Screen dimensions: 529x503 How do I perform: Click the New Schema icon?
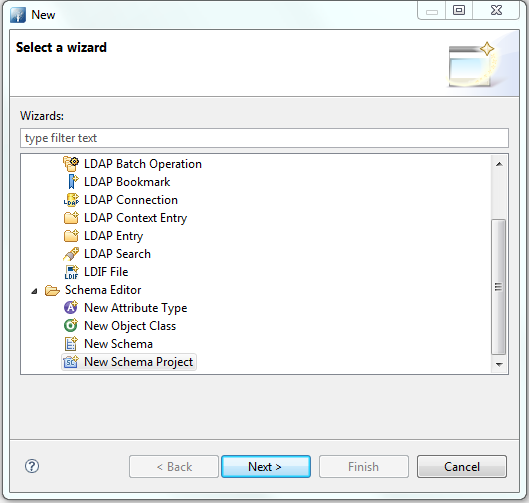[x=71, y=344]
